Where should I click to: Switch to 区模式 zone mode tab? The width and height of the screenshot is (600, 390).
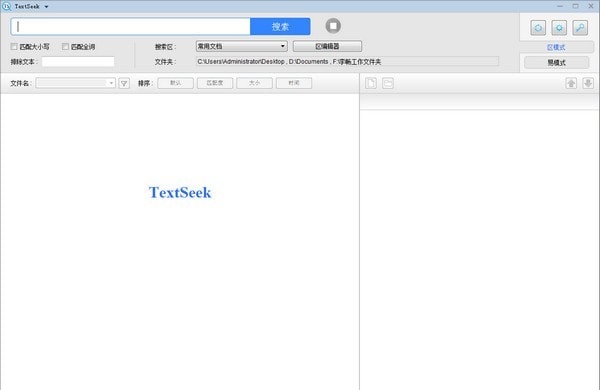[556, 47]
